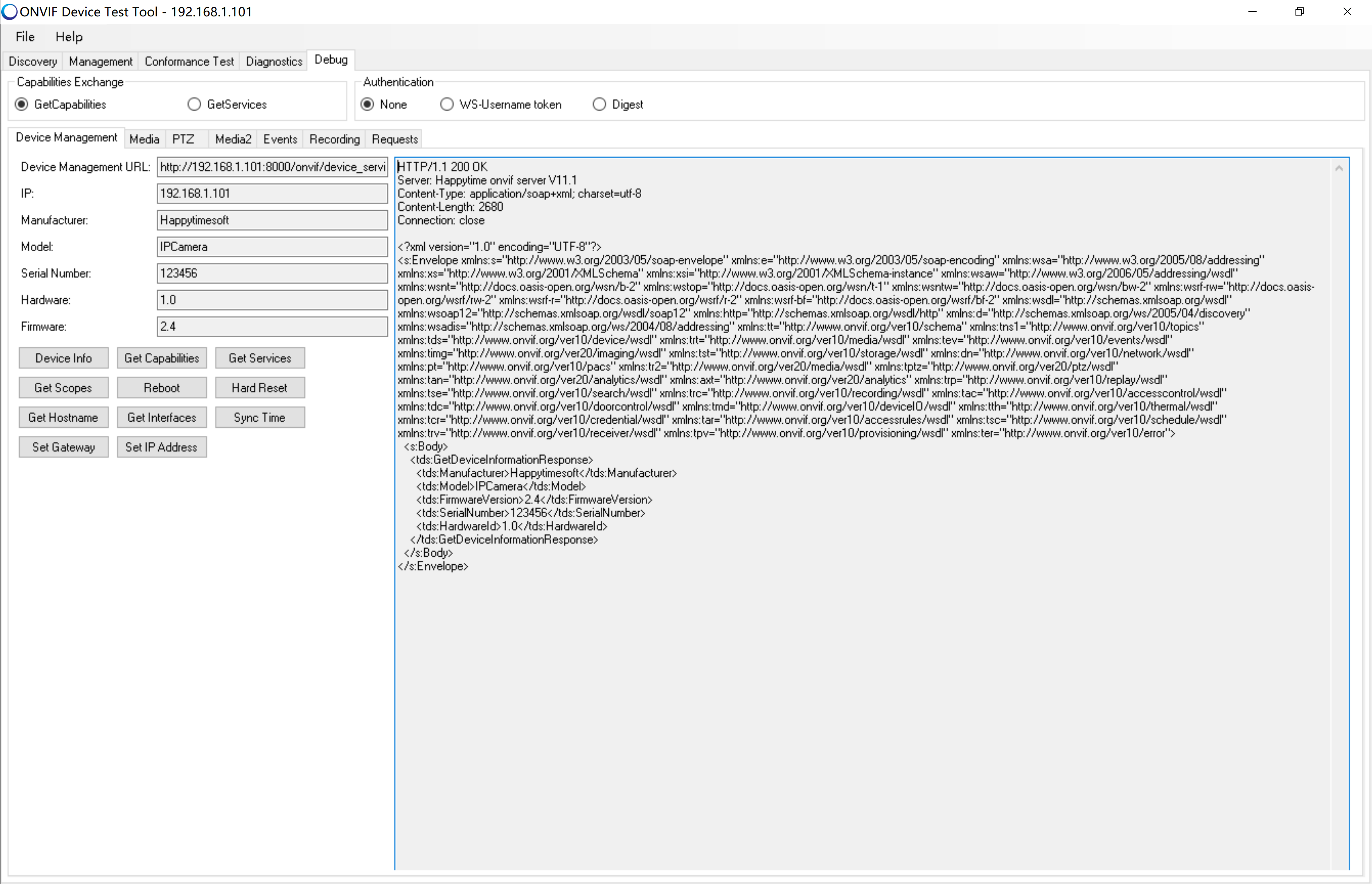The image size is (1372, 884).
Task: Open the Help menu
Action: tap(69, 37)
